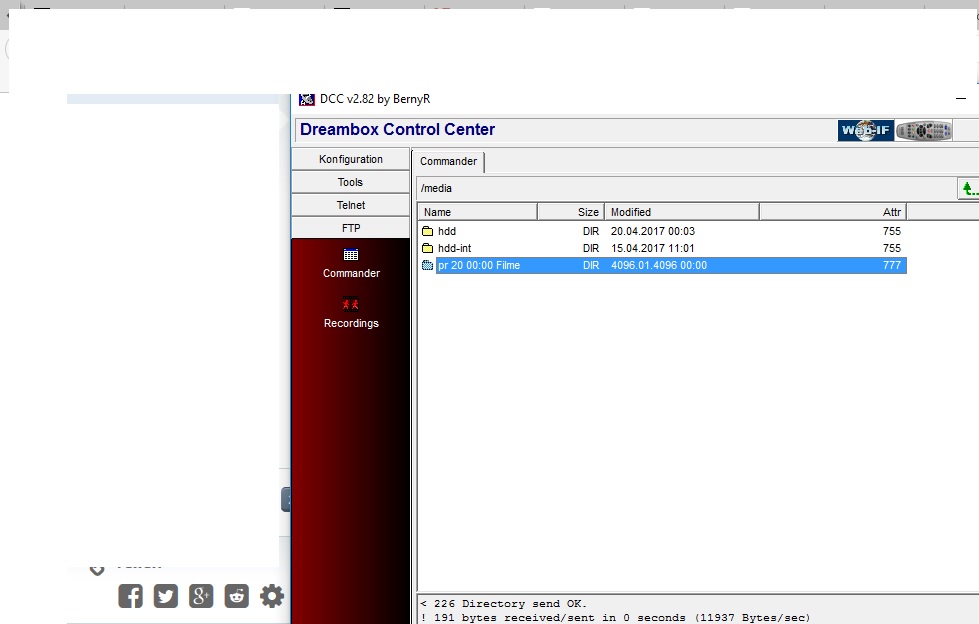
Task: Click the Commander label in sidebar
Action: [351, 274]
